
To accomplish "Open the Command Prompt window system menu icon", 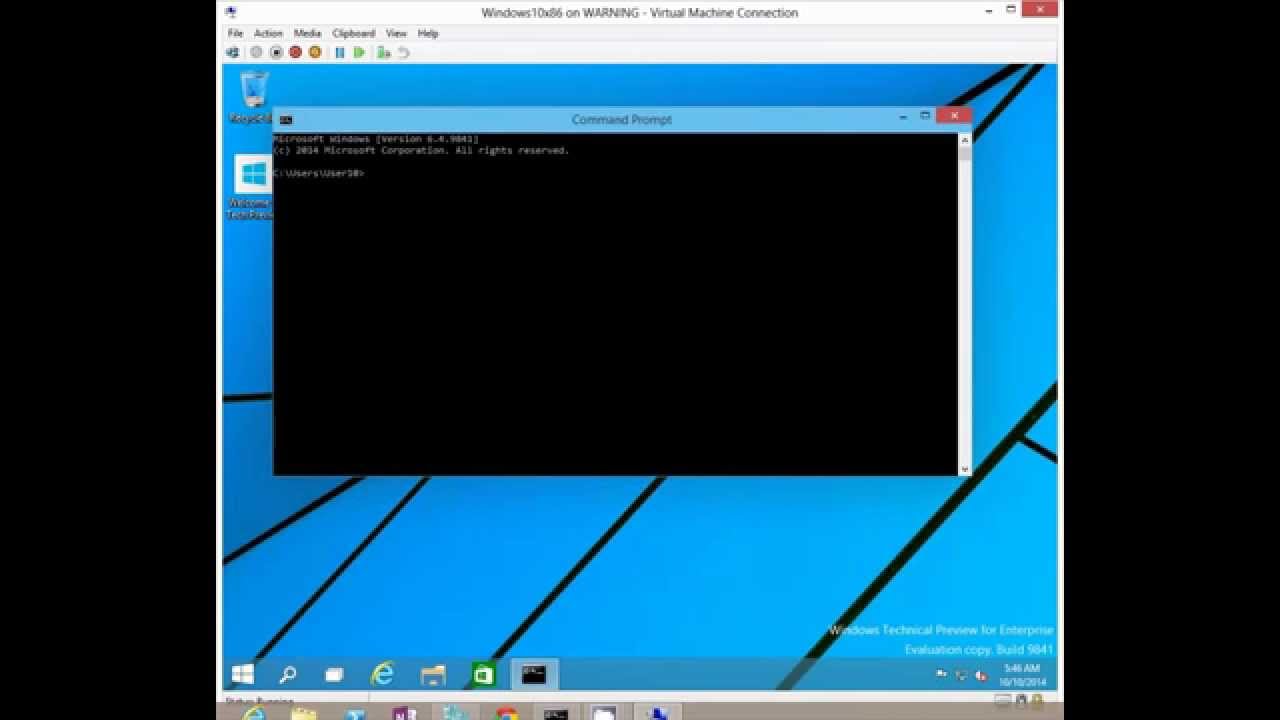I will 286,119.
